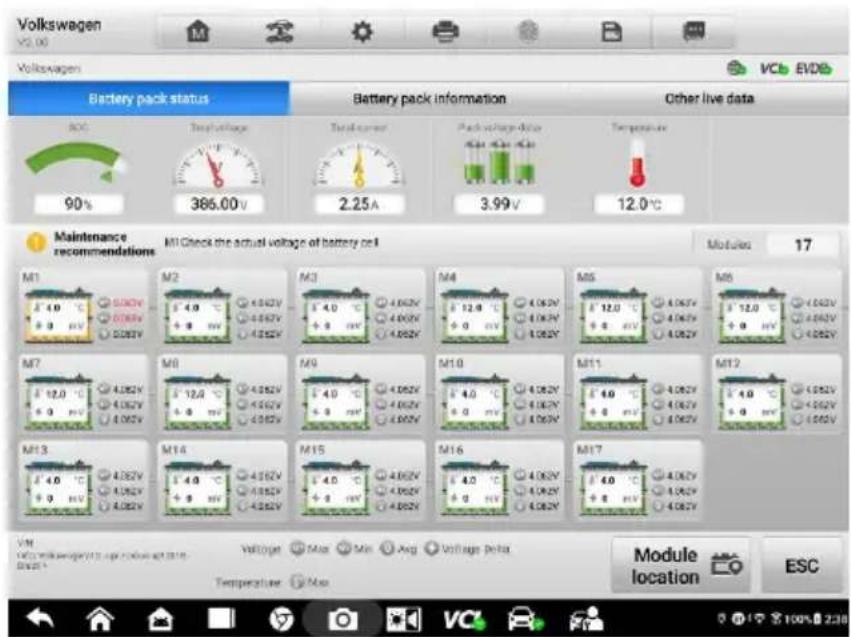Viewport: 851px width, 637px height.
Task: Open battery module M16 card
Action: tap(500, 481)
